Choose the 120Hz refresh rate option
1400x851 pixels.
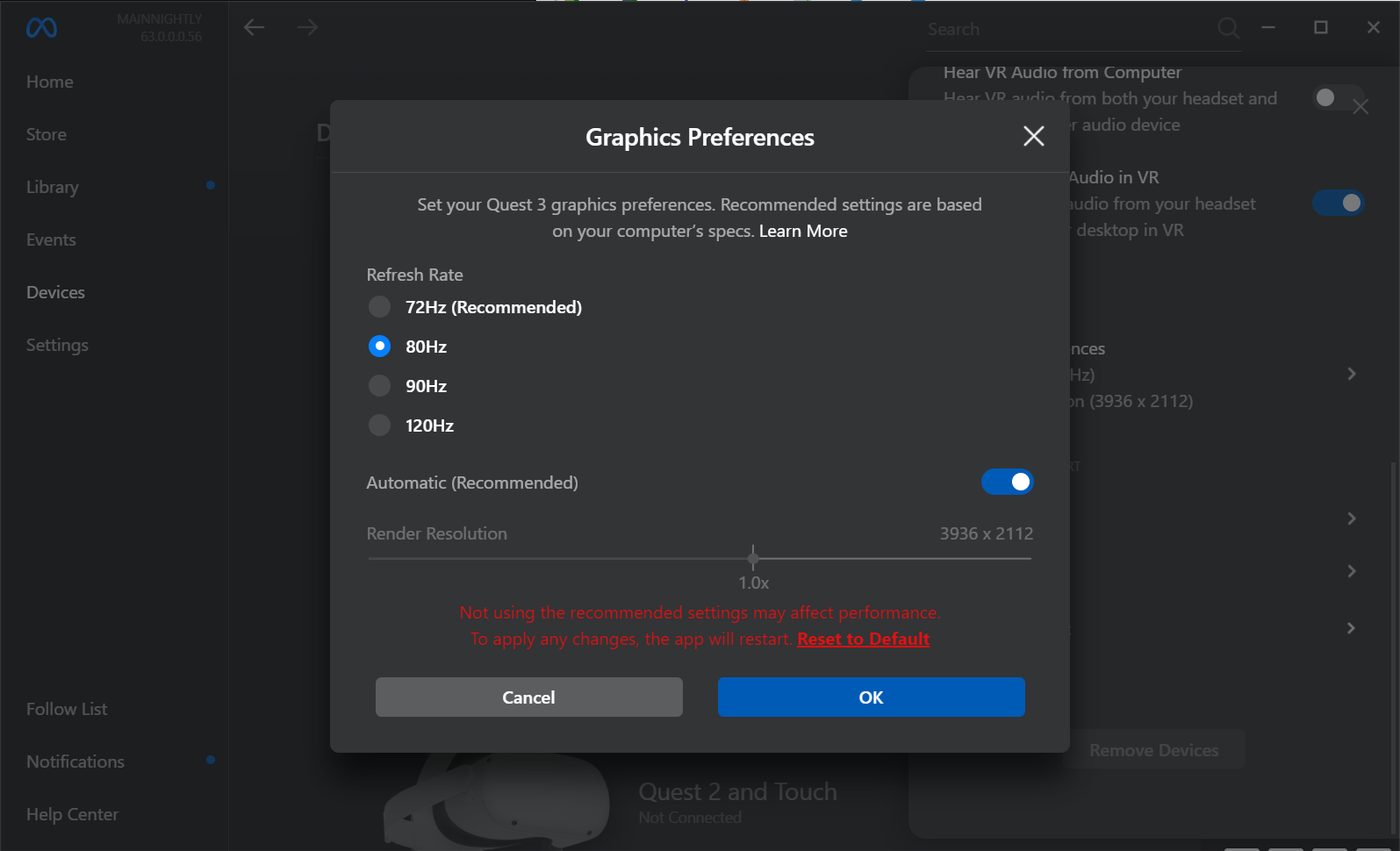pos(380,425)
